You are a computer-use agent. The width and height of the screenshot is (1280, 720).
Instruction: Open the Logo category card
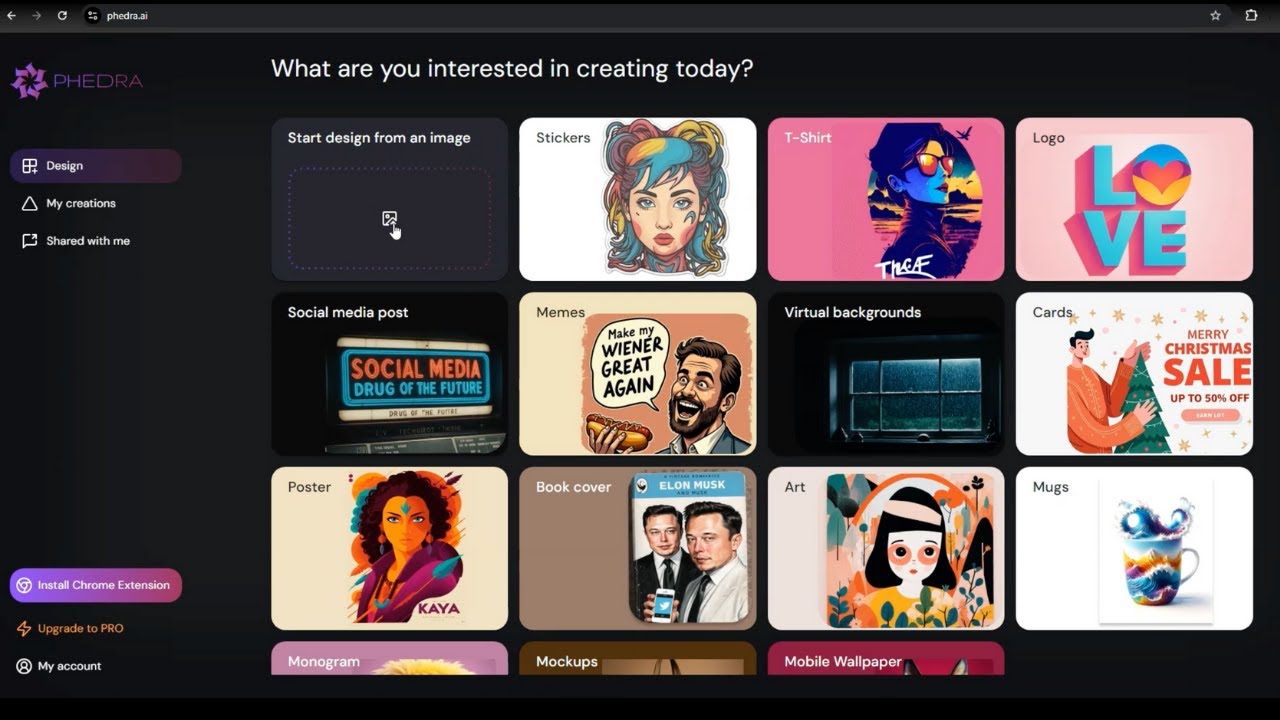pos(1134,199)
